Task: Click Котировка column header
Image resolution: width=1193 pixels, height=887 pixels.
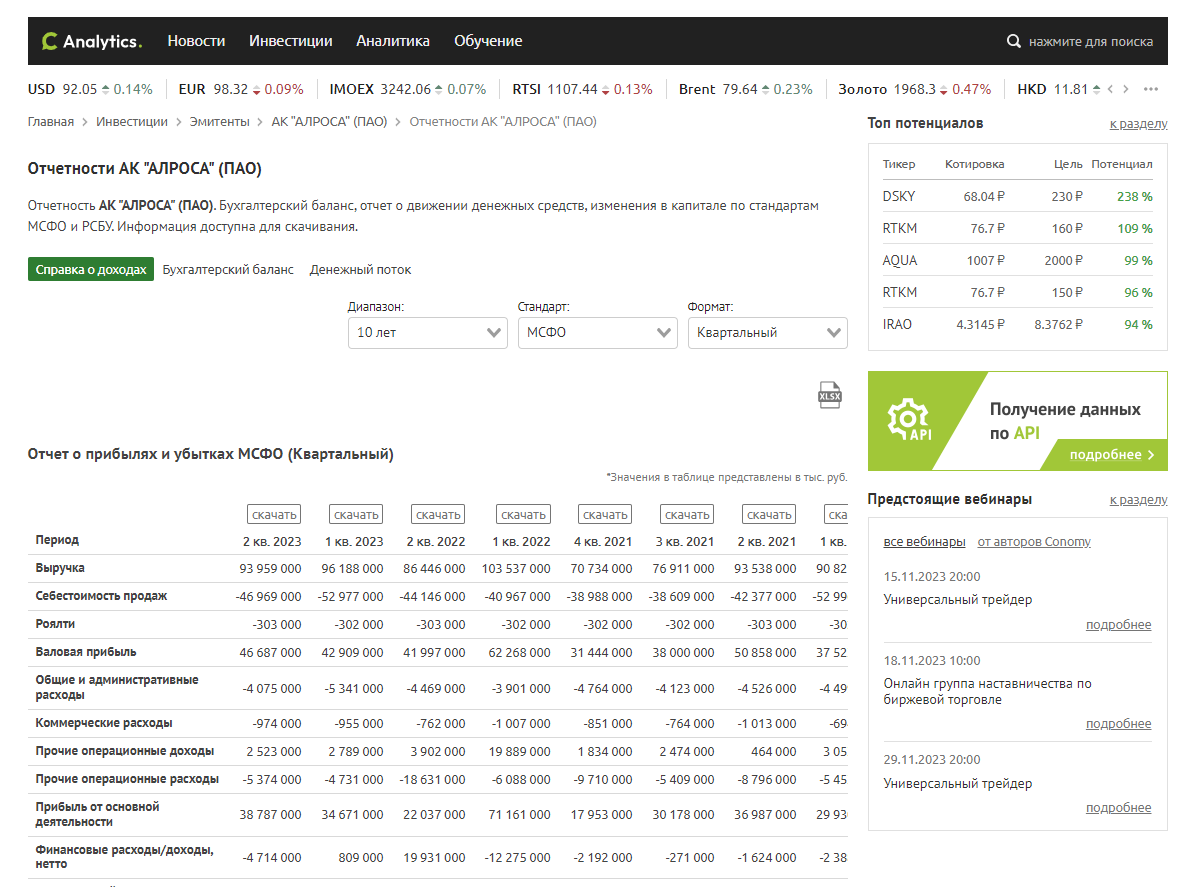Action: [x=975, y=164]
